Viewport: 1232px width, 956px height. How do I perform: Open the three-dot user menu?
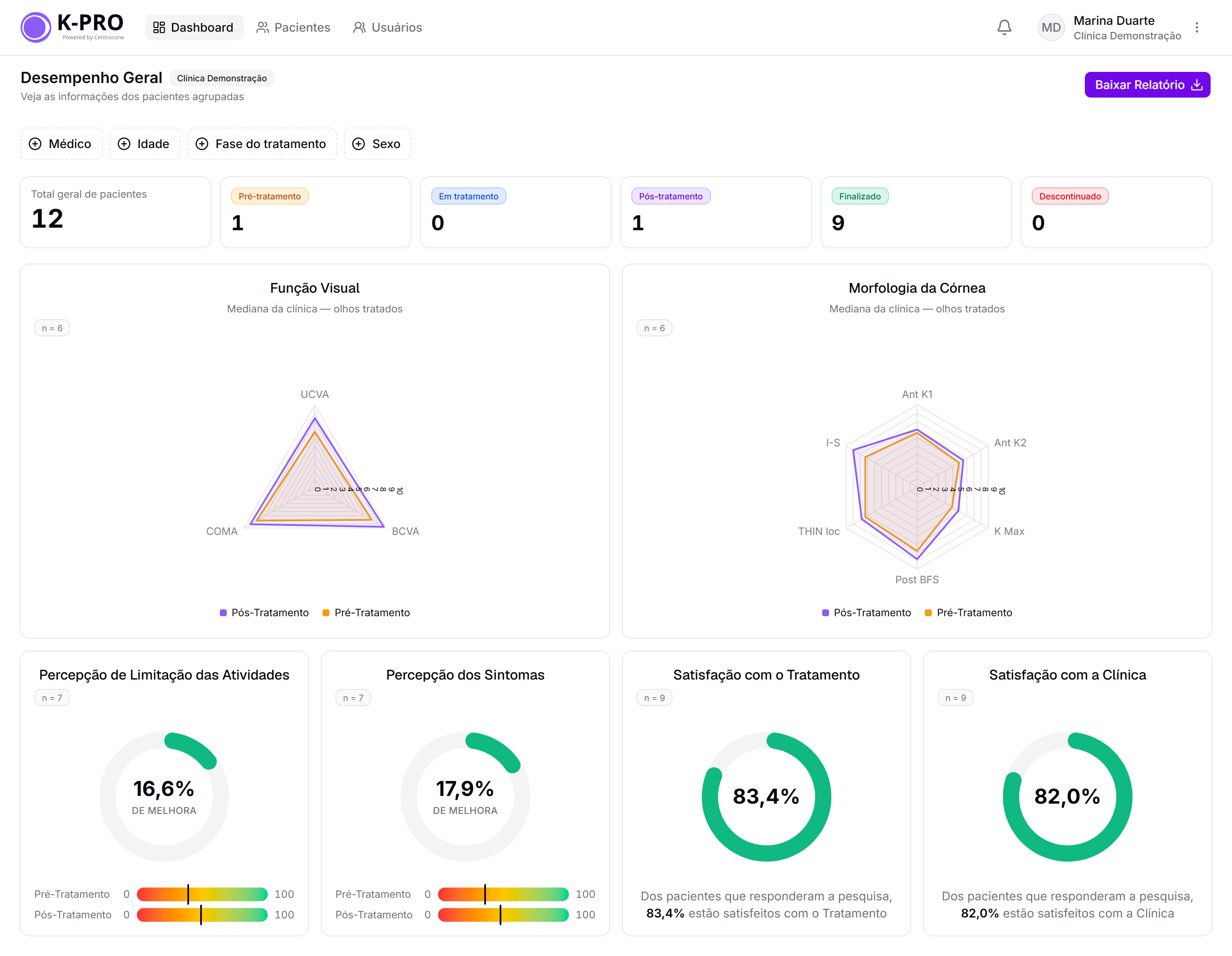(1196, 27)
